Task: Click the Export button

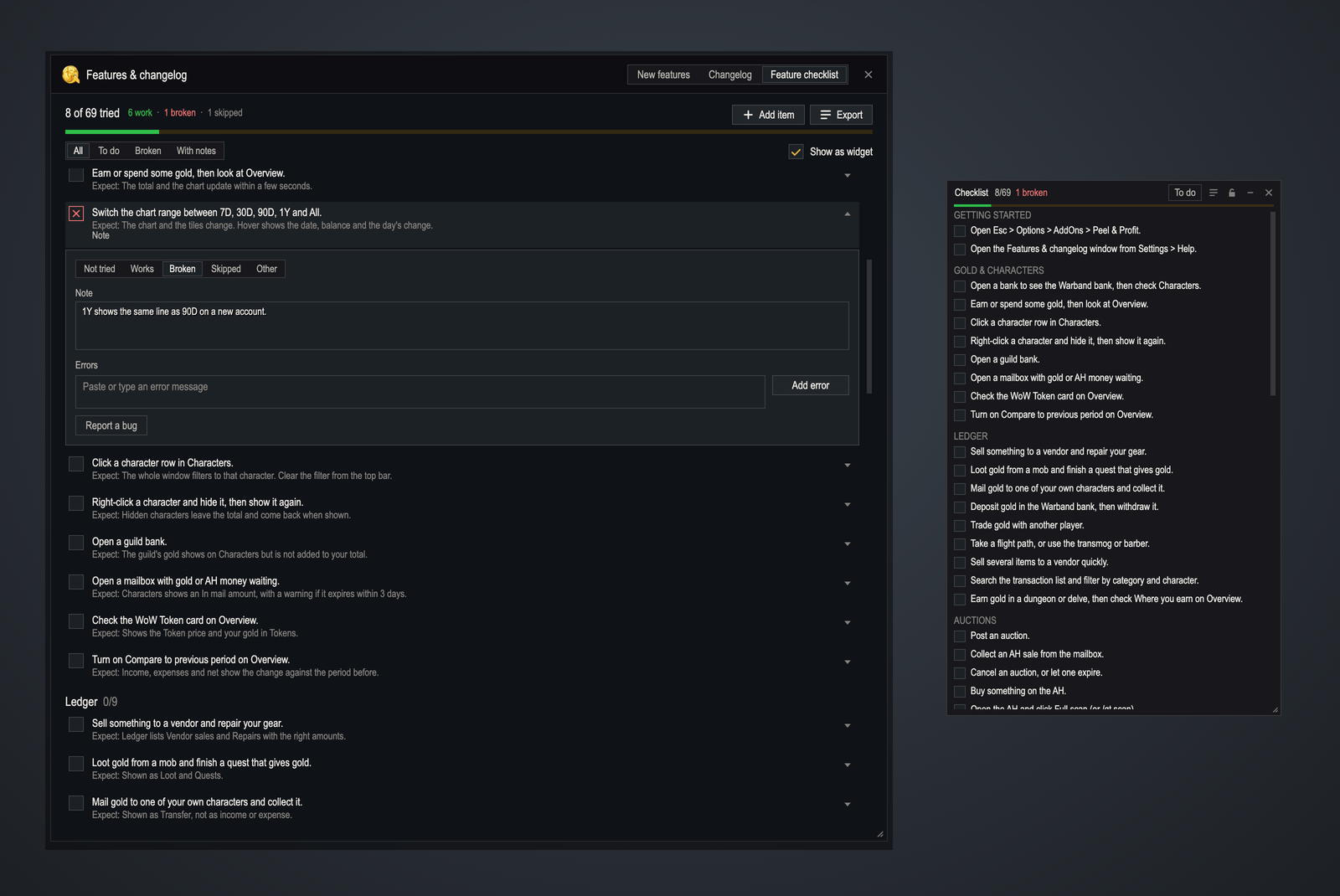Action: pos(841,115)
